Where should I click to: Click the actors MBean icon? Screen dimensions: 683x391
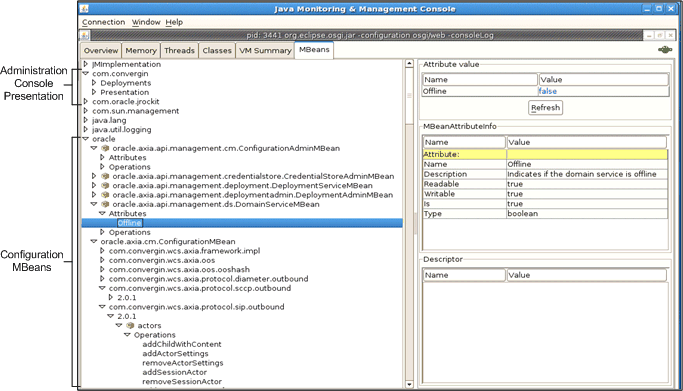point(130,325)
